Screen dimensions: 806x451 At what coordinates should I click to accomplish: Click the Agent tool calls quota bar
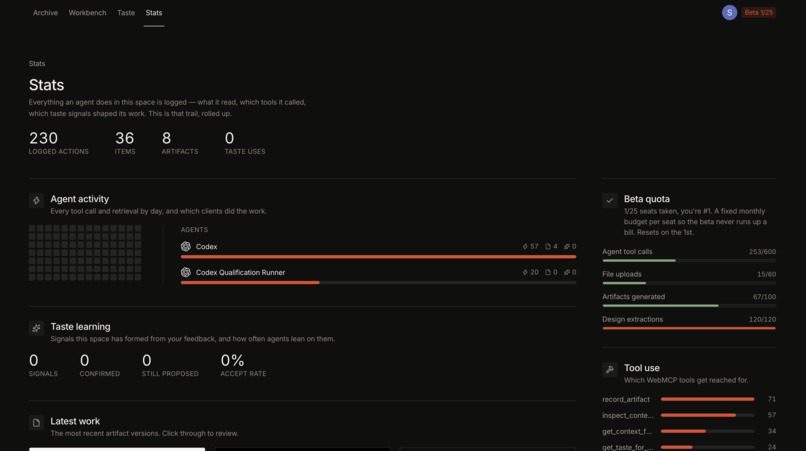tap(689, 261)
